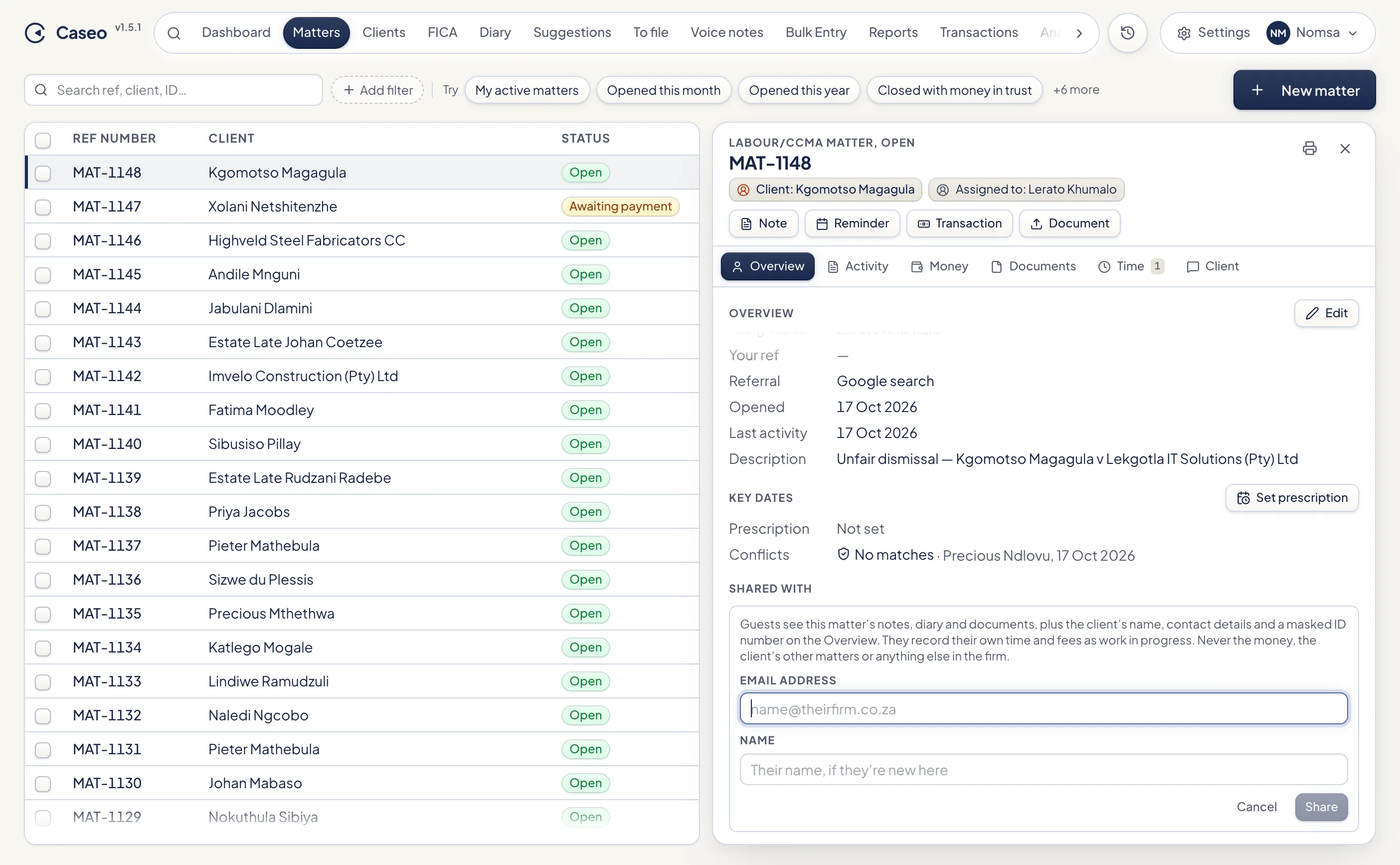Viewport: 1400px width, 865px height.
Task: Open the history clock icon
Action: tap(1127, 32)
